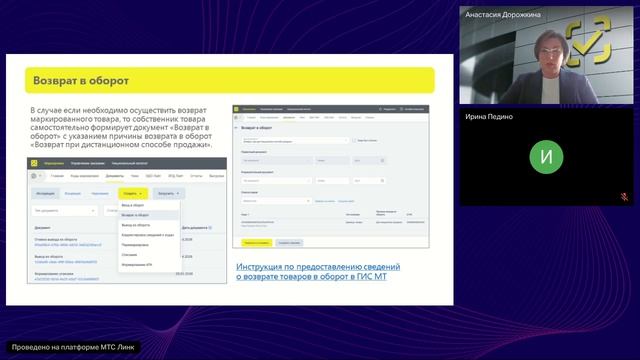Image resolution: width=640 pixels, height=360 pixels.
Task: Select the first grey document filter tab
Action: click(x=45, y=193)
